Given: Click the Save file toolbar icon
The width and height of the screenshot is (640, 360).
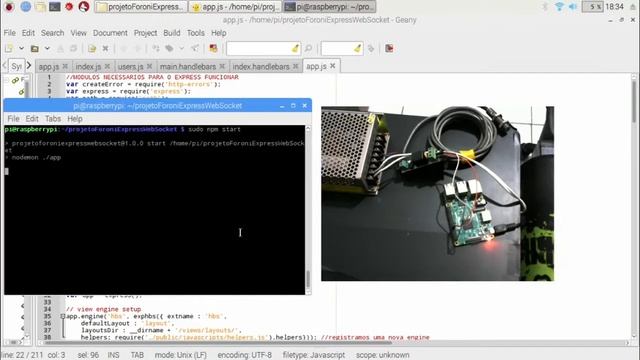Looking at the screenshot, I should pyautogui.click(x=60, y=49).
